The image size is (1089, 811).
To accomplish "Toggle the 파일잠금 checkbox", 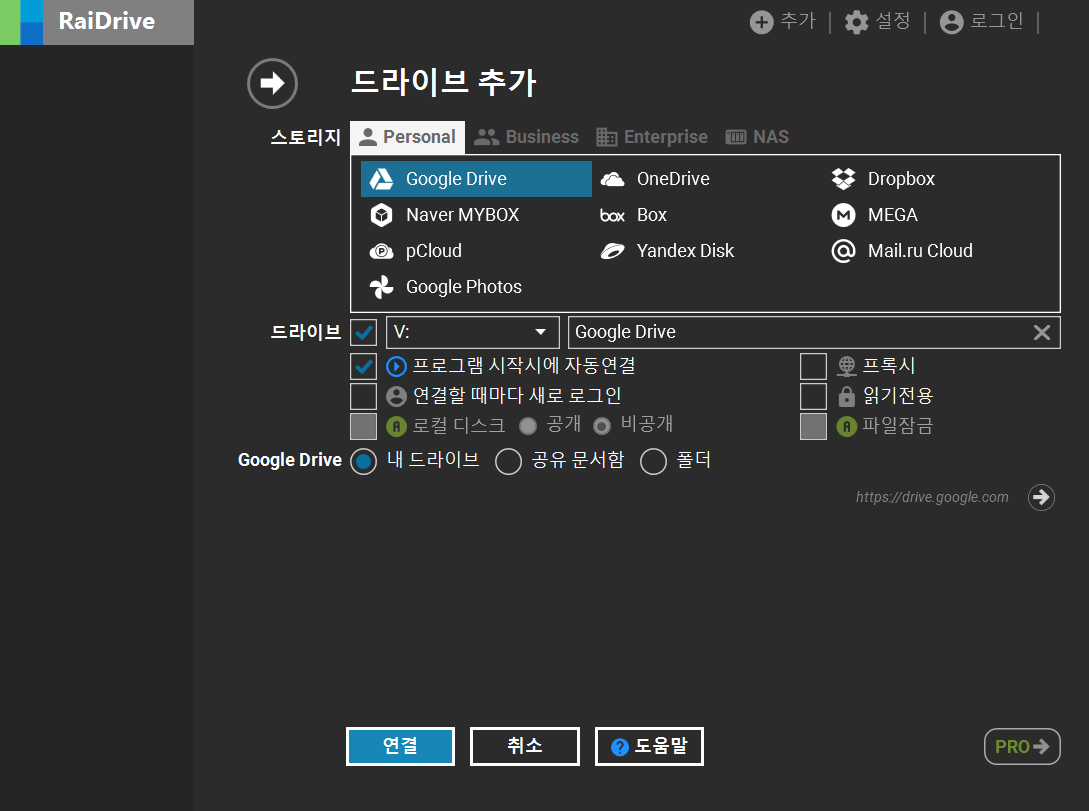I will (813, 426).
